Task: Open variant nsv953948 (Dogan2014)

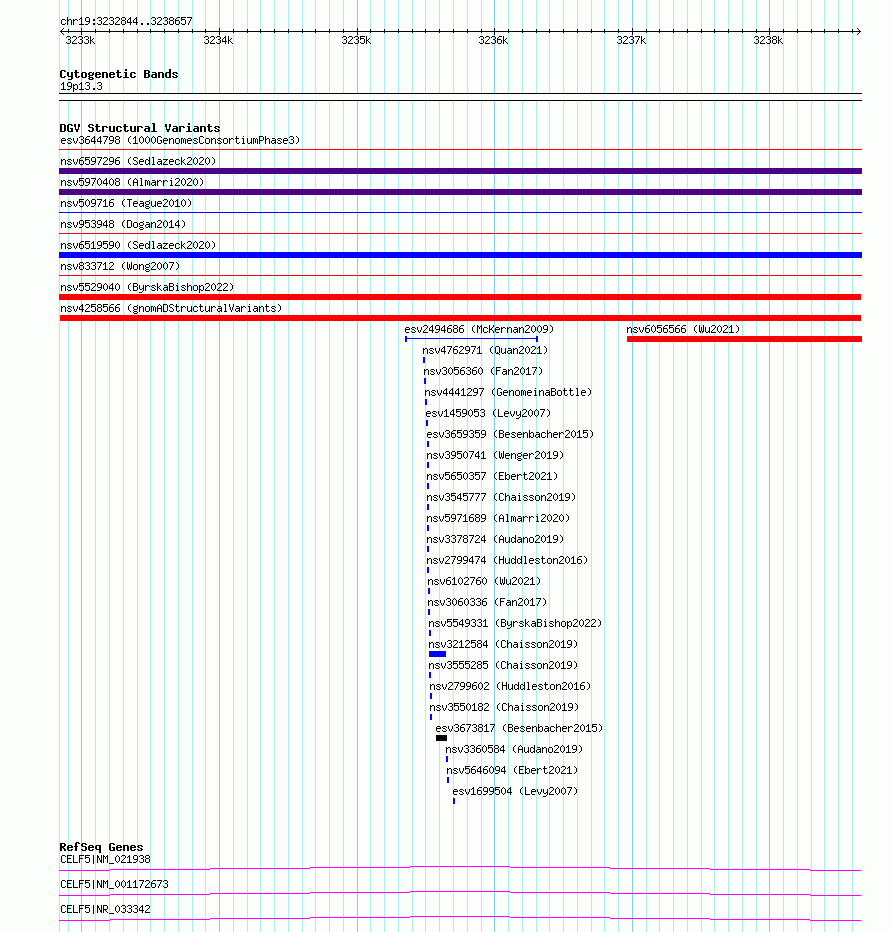Action: point(123,225)
